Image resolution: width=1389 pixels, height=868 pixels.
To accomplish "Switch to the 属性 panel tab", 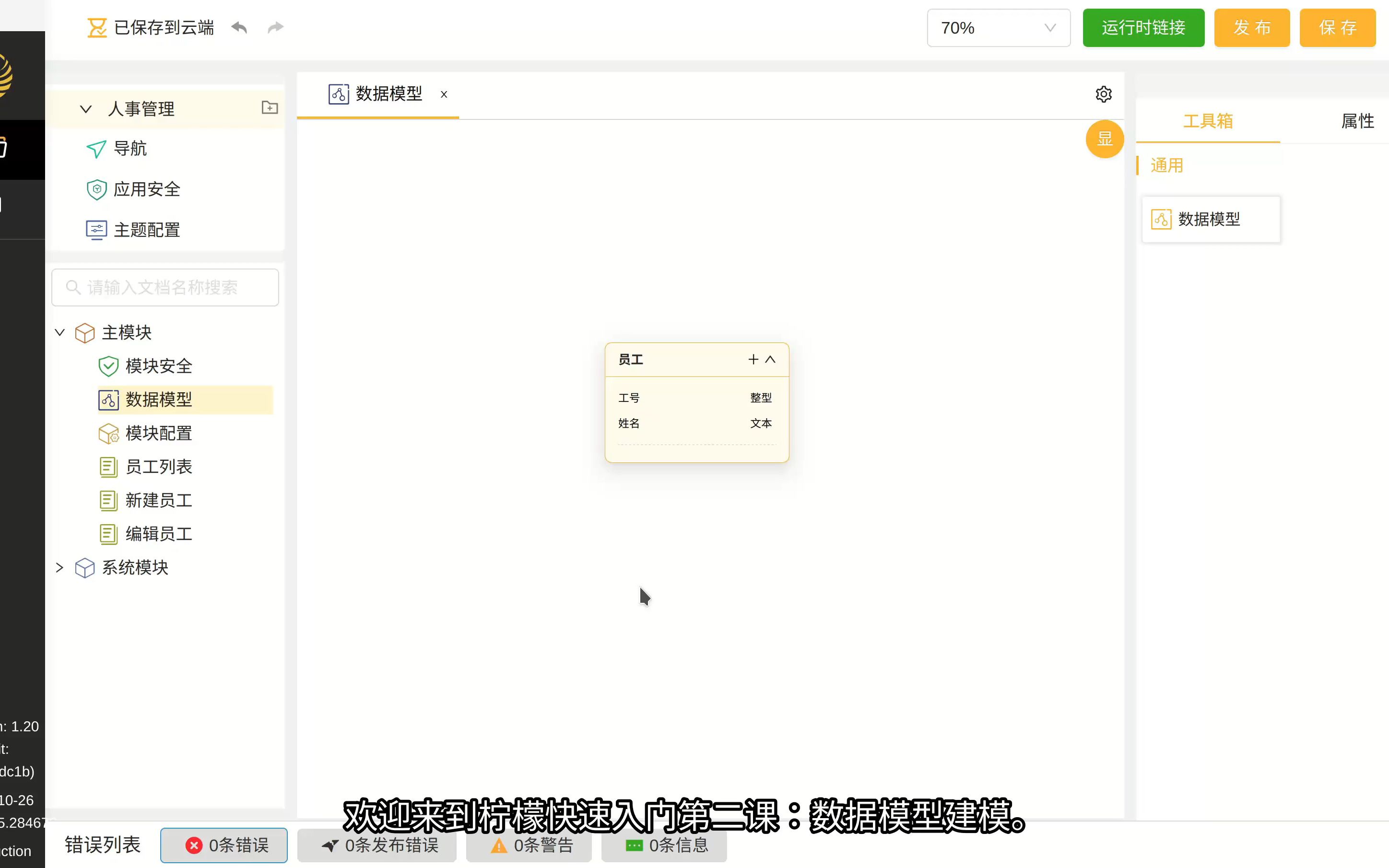I will (x=1358, y=120).
